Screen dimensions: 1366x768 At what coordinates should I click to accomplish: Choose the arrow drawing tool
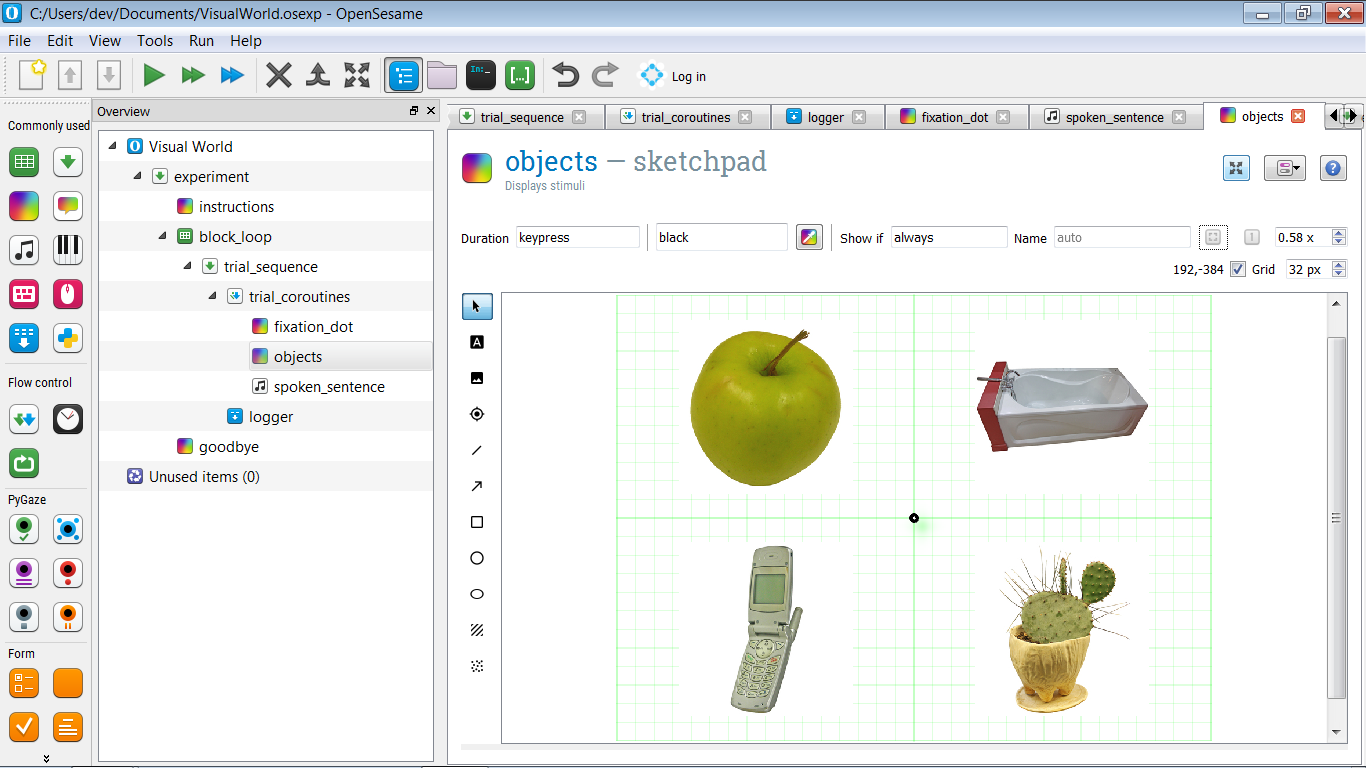point(477,486)
